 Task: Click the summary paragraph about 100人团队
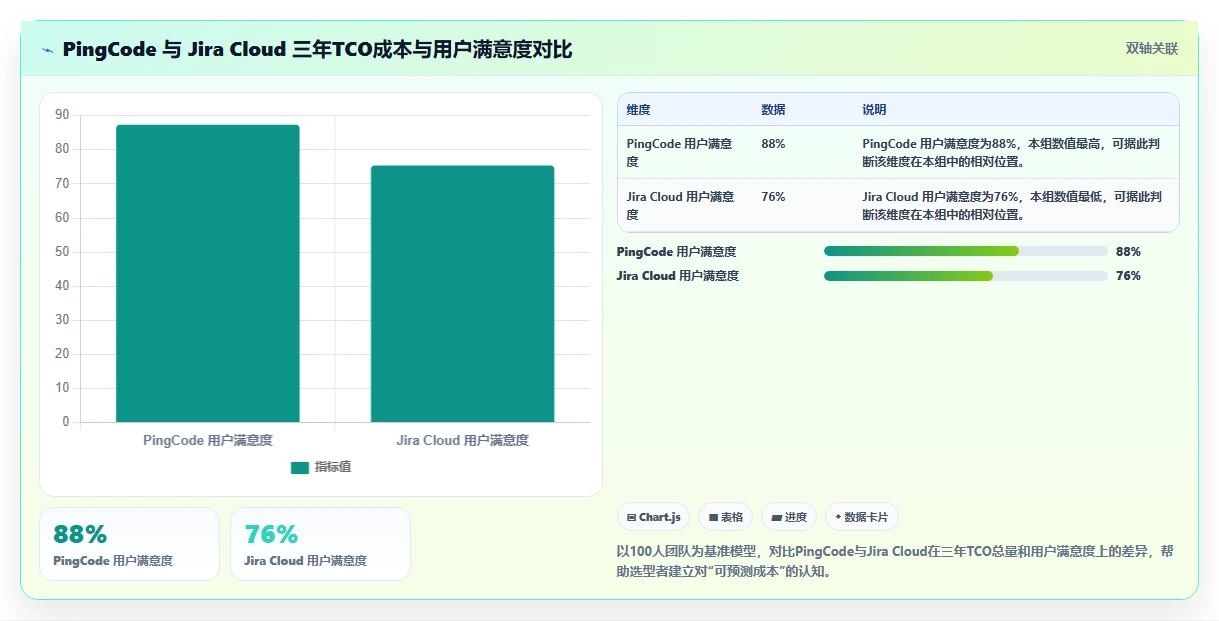(895, 561)
